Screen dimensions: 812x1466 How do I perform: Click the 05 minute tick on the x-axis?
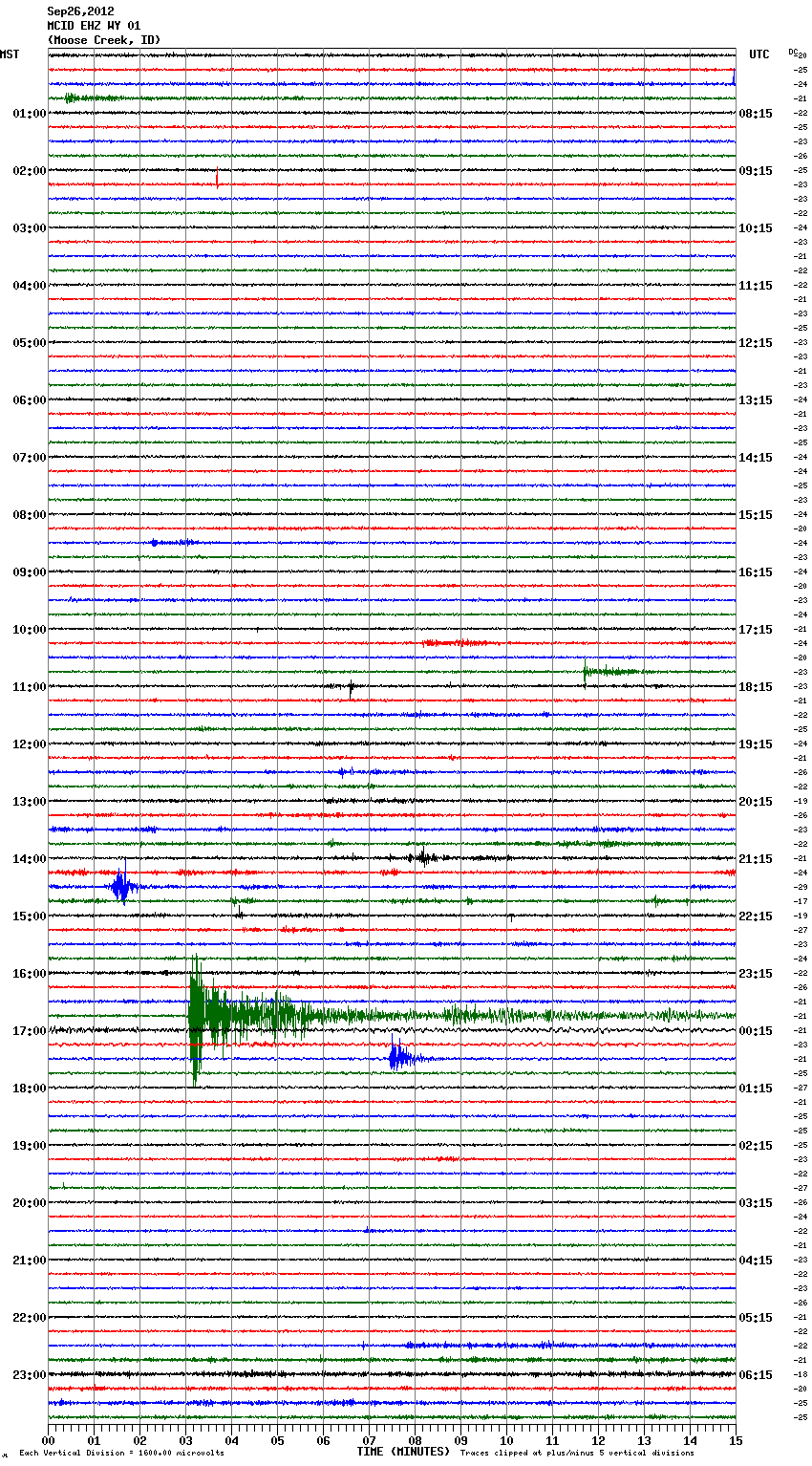point(277,1440)
